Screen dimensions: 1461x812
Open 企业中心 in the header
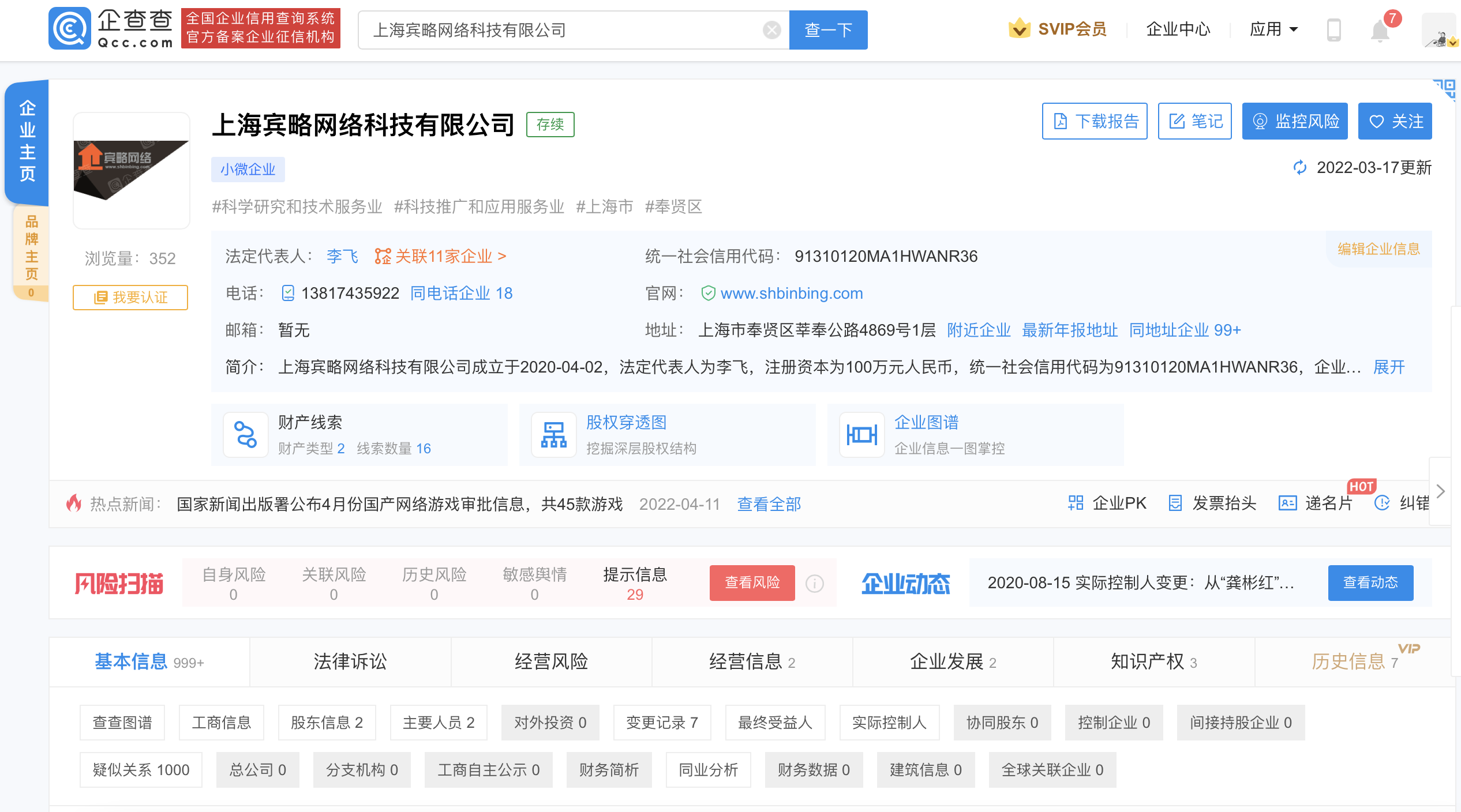point(1178,29)
